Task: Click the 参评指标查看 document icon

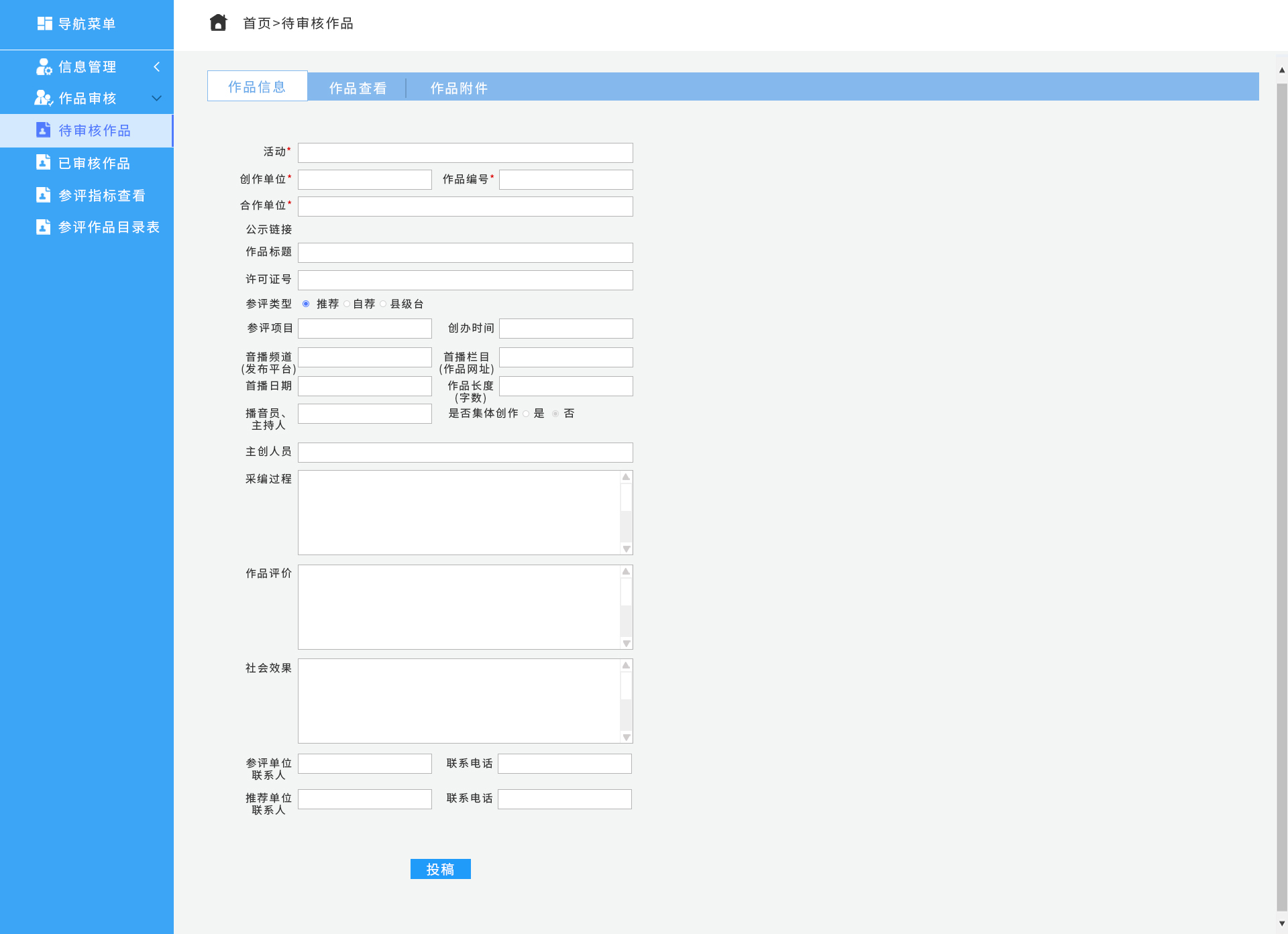Action: click(44, 194)
